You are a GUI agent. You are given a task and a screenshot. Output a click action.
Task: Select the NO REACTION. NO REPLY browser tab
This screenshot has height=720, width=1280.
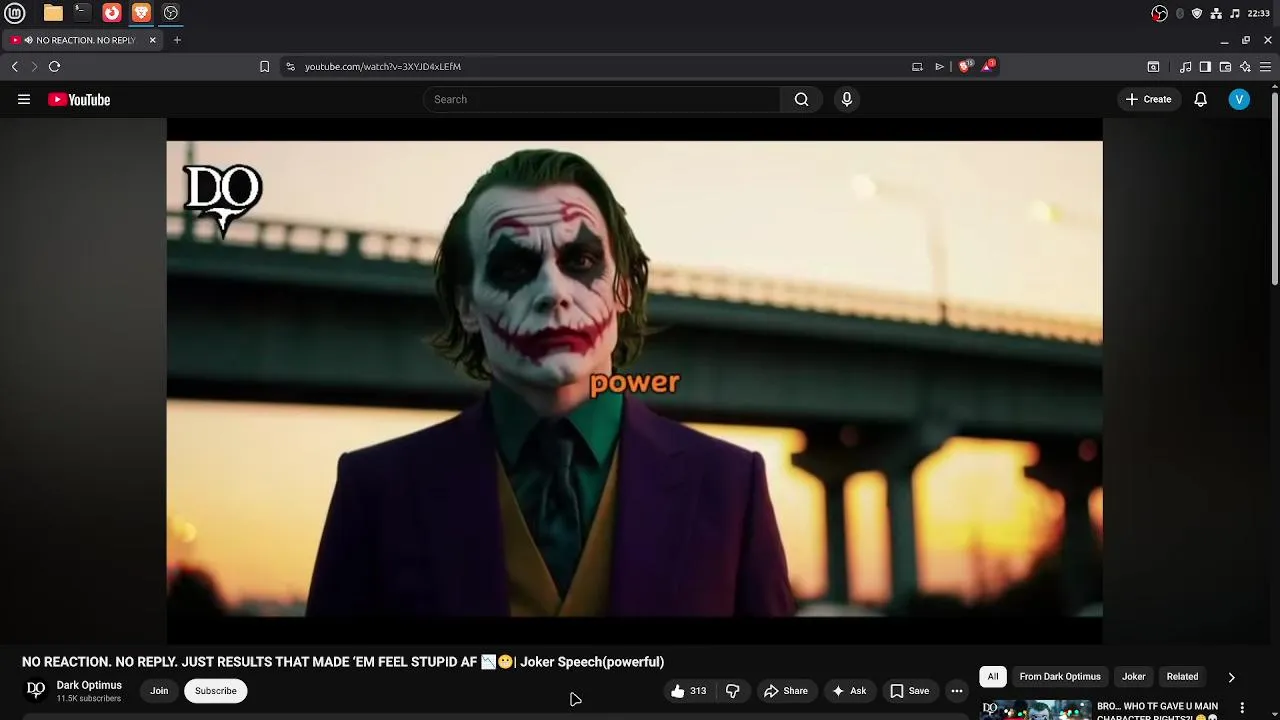(82, 40)
